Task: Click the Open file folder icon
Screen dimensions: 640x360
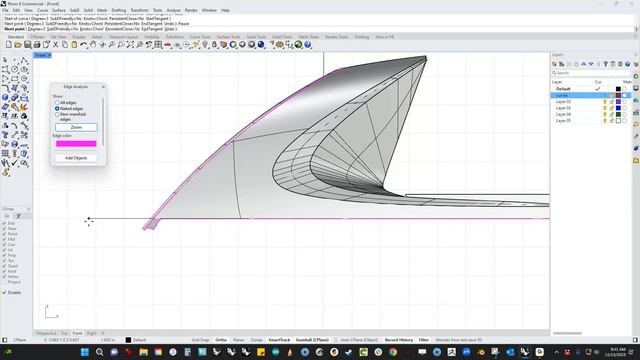Action: point(18,44)
